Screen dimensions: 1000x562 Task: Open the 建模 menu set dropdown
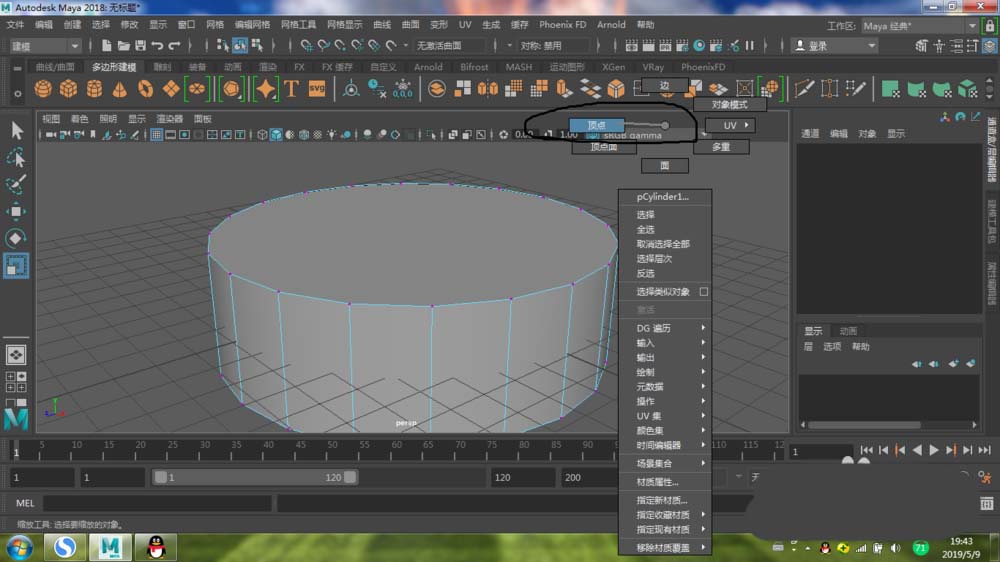coord(45,46)
